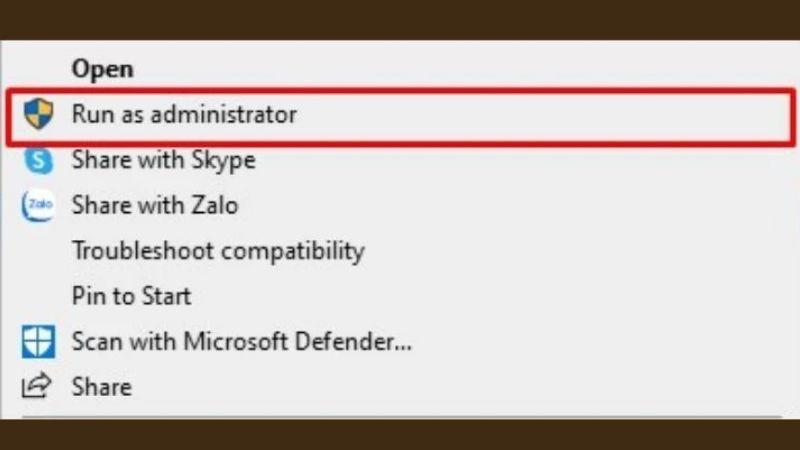This screenshot has width=800, height=450.
Task: Select Open from the context menu
Action: (102, 69)
